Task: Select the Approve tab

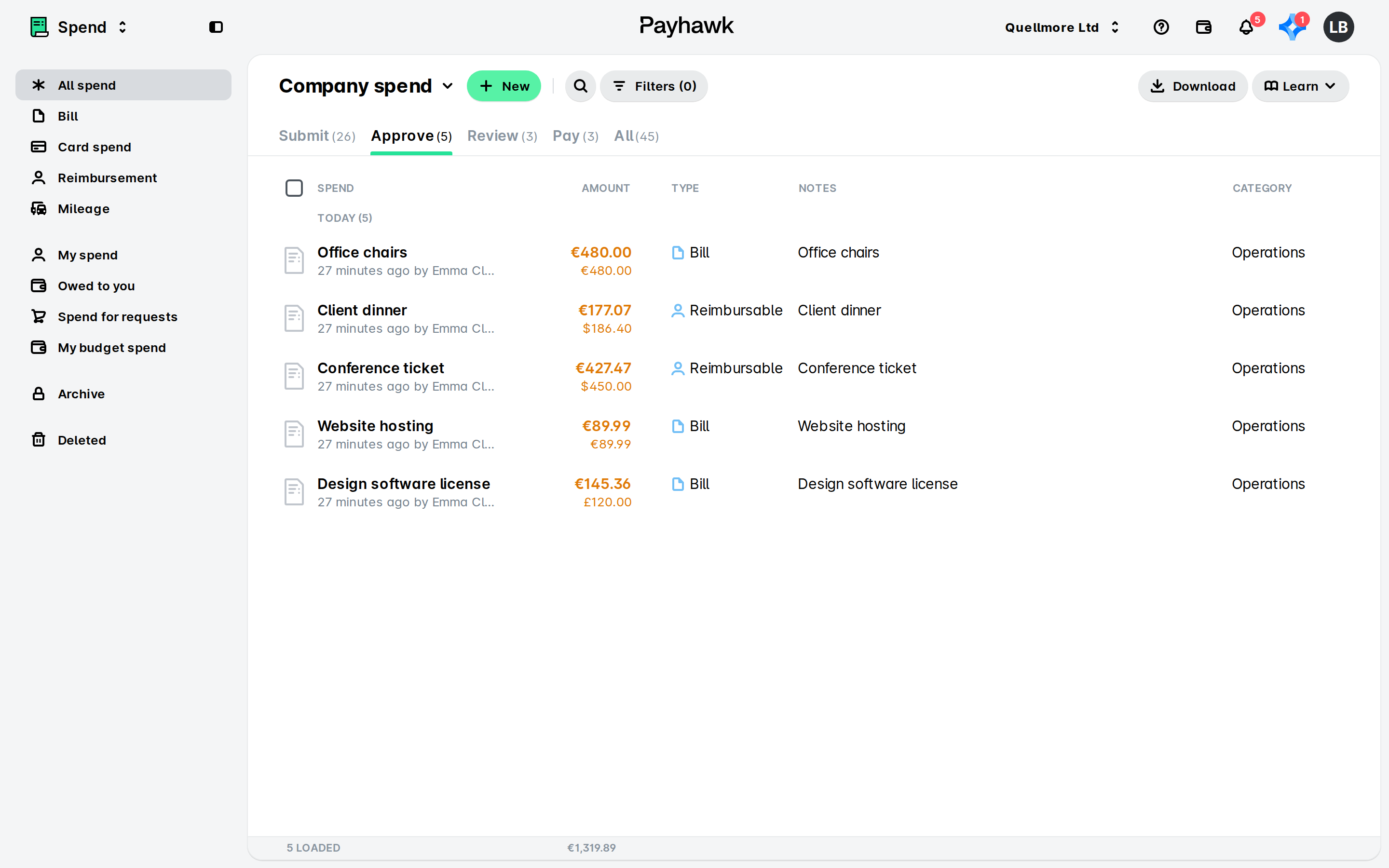Action: click(x=411, y=136)
